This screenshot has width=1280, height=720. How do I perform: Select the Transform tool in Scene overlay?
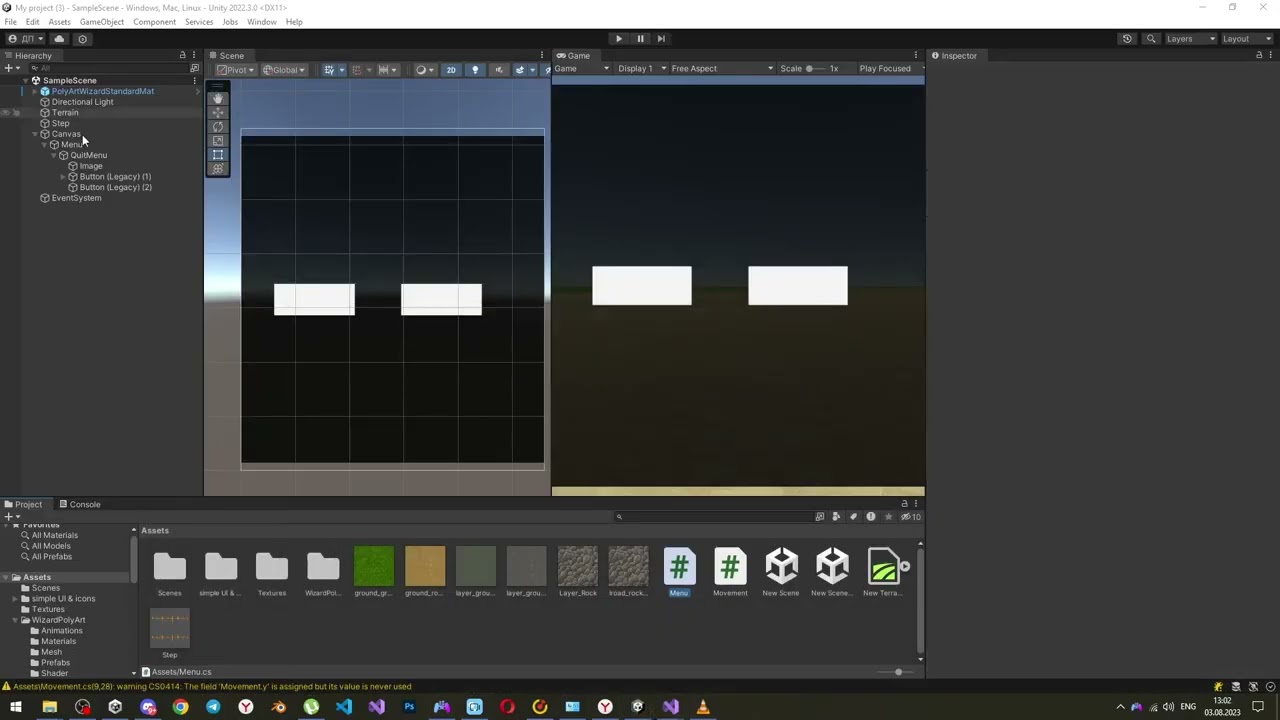pyautogui.click(x=218, y=169)
